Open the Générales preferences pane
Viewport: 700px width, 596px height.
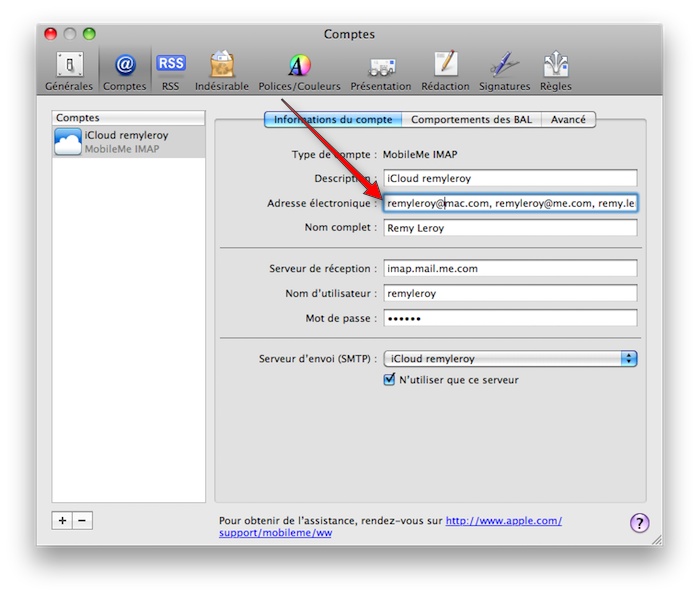tap(69, 71)
